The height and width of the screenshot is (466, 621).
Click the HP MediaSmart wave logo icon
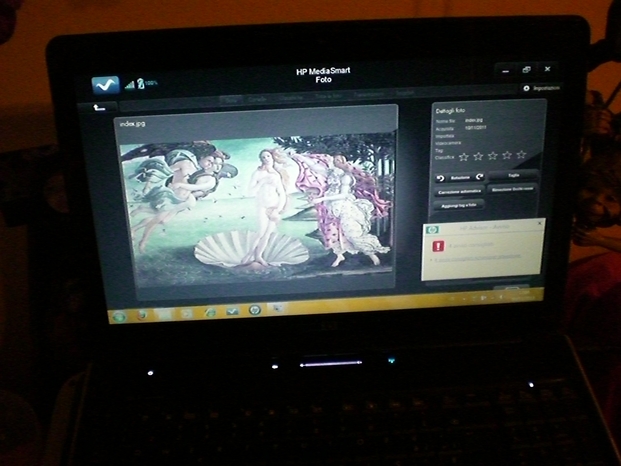pos(105,85)
